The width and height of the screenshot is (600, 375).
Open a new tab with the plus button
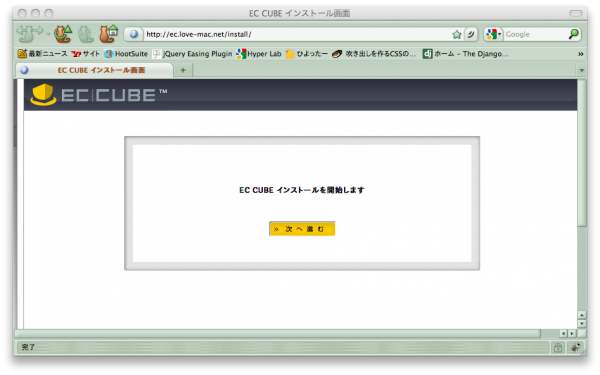tap(183, 70)
